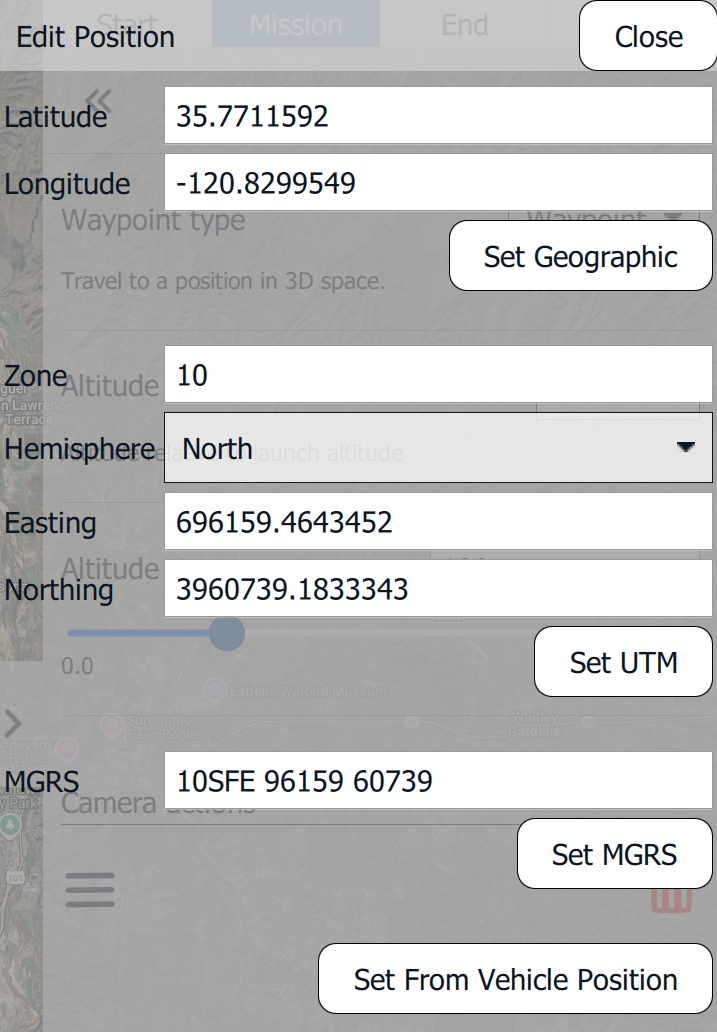Click the double-chevron collapse icon
The height and width of the screenshot is (1032, 717).
[x=98, y=98]
